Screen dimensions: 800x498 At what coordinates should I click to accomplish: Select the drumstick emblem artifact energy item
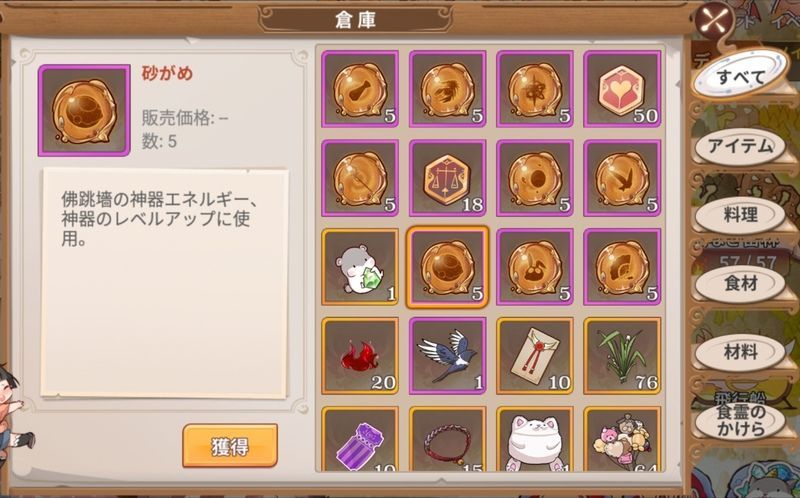[360, 89]
